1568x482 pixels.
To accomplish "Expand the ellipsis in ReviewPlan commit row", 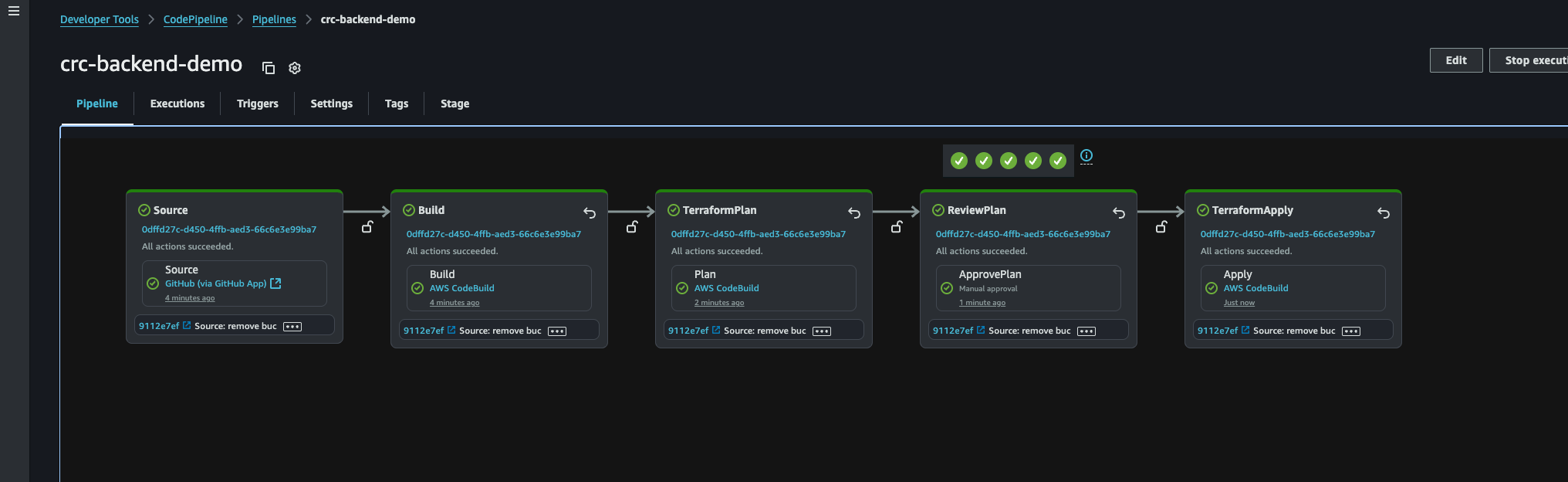I will [1086, 331].
